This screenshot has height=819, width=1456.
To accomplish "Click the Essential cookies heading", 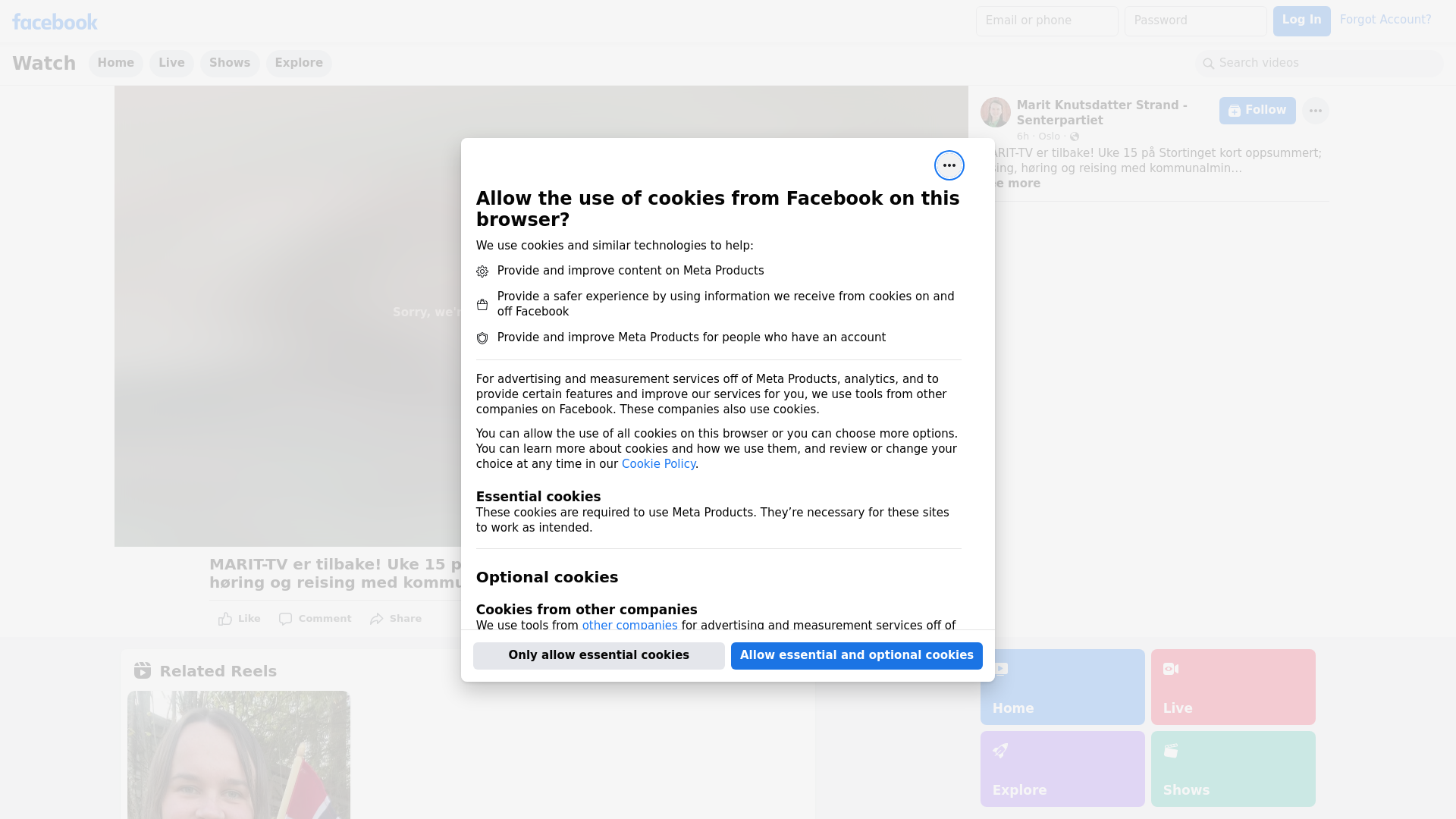I will pyautogui.click(x=538, y=497).
